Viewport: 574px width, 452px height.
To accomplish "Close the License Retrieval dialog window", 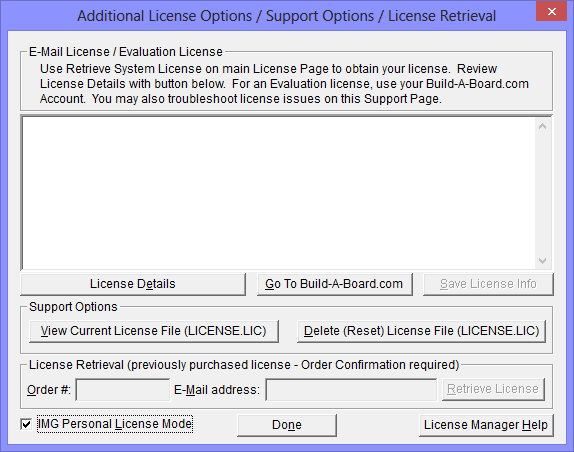I will point(551,11).
